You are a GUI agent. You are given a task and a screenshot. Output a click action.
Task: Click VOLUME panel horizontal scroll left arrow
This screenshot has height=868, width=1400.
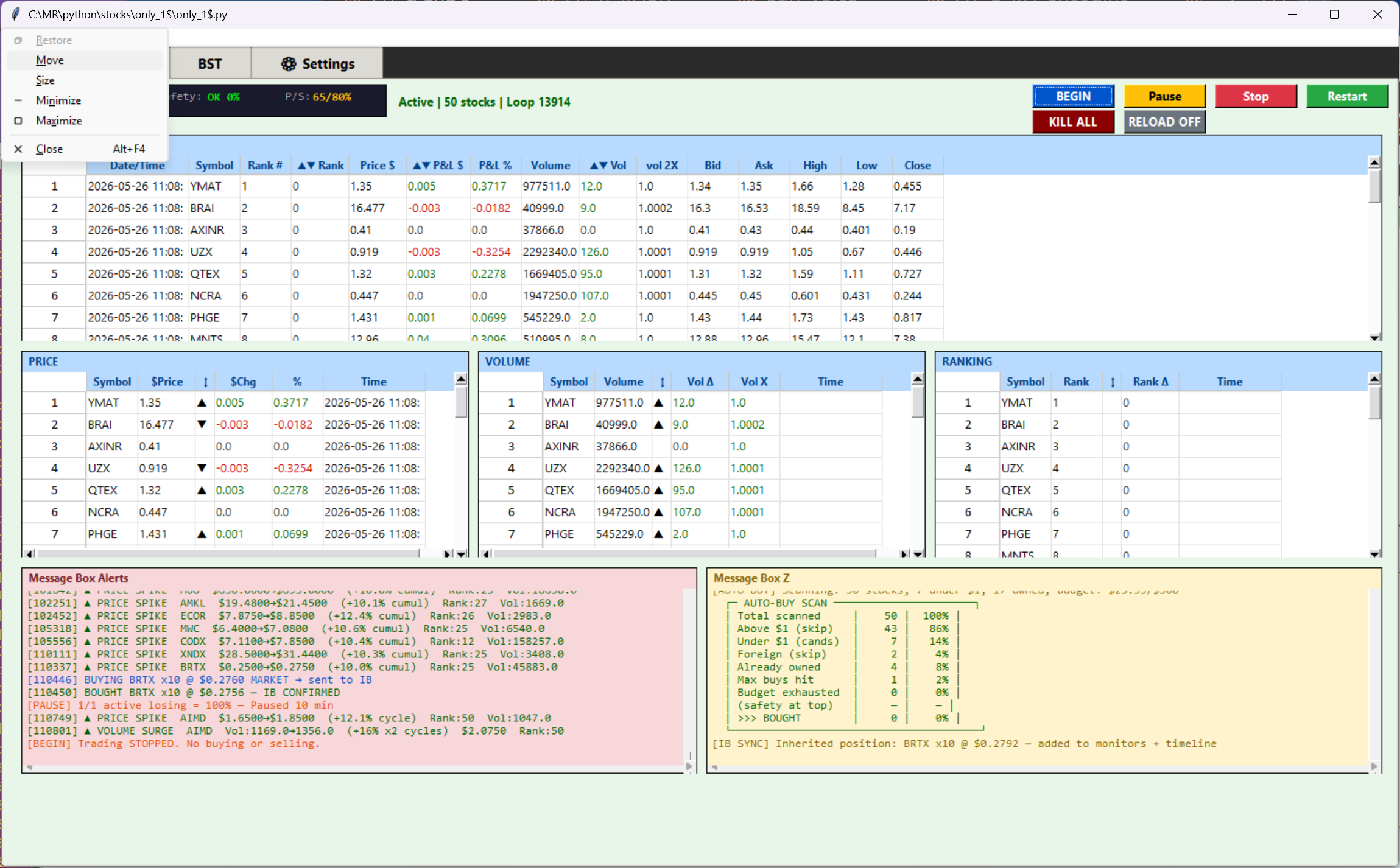coord(487,554)
